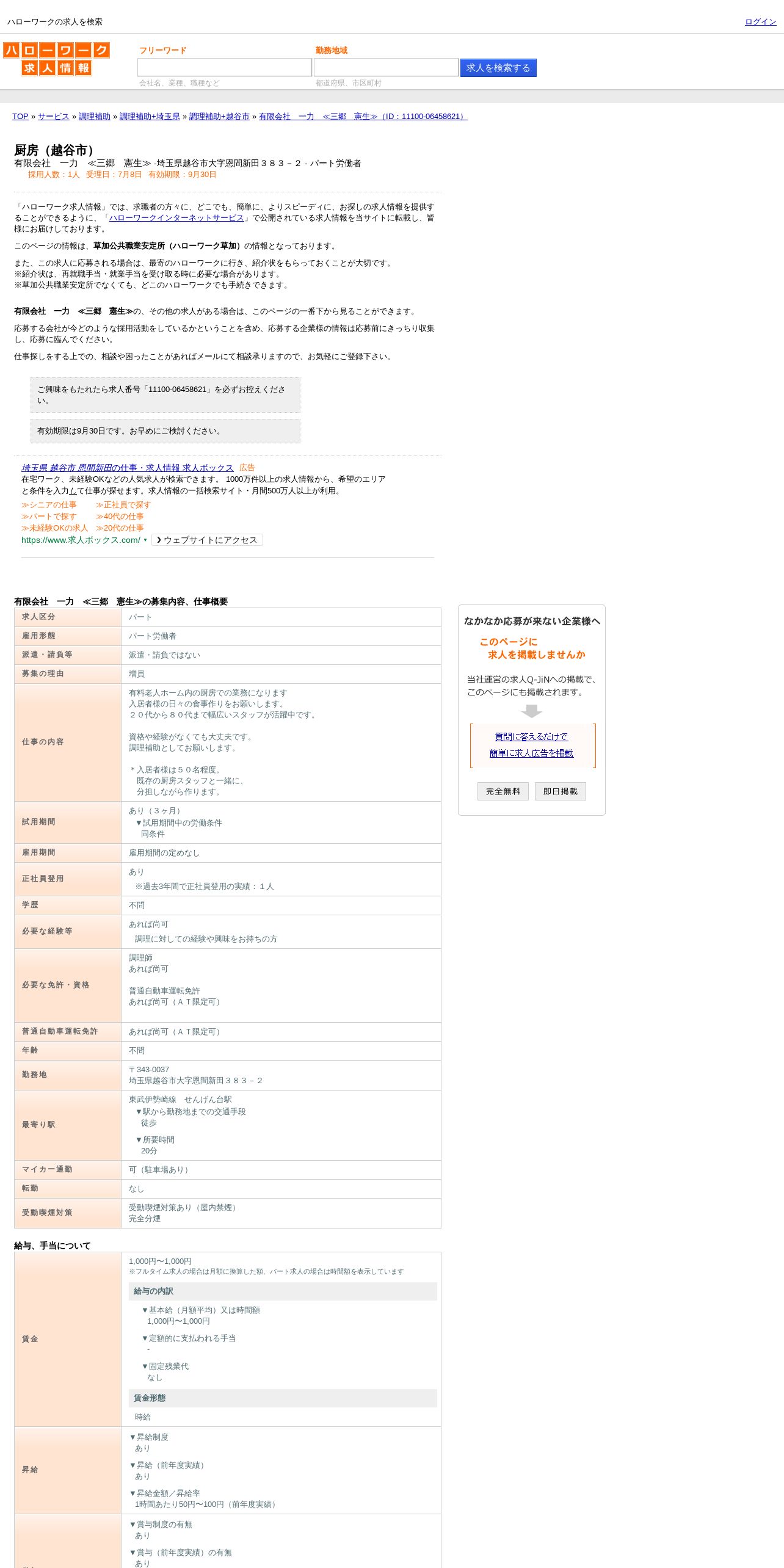
Task: Click the ▼試用期間中の労働条件 text
Action: point(178,823)
